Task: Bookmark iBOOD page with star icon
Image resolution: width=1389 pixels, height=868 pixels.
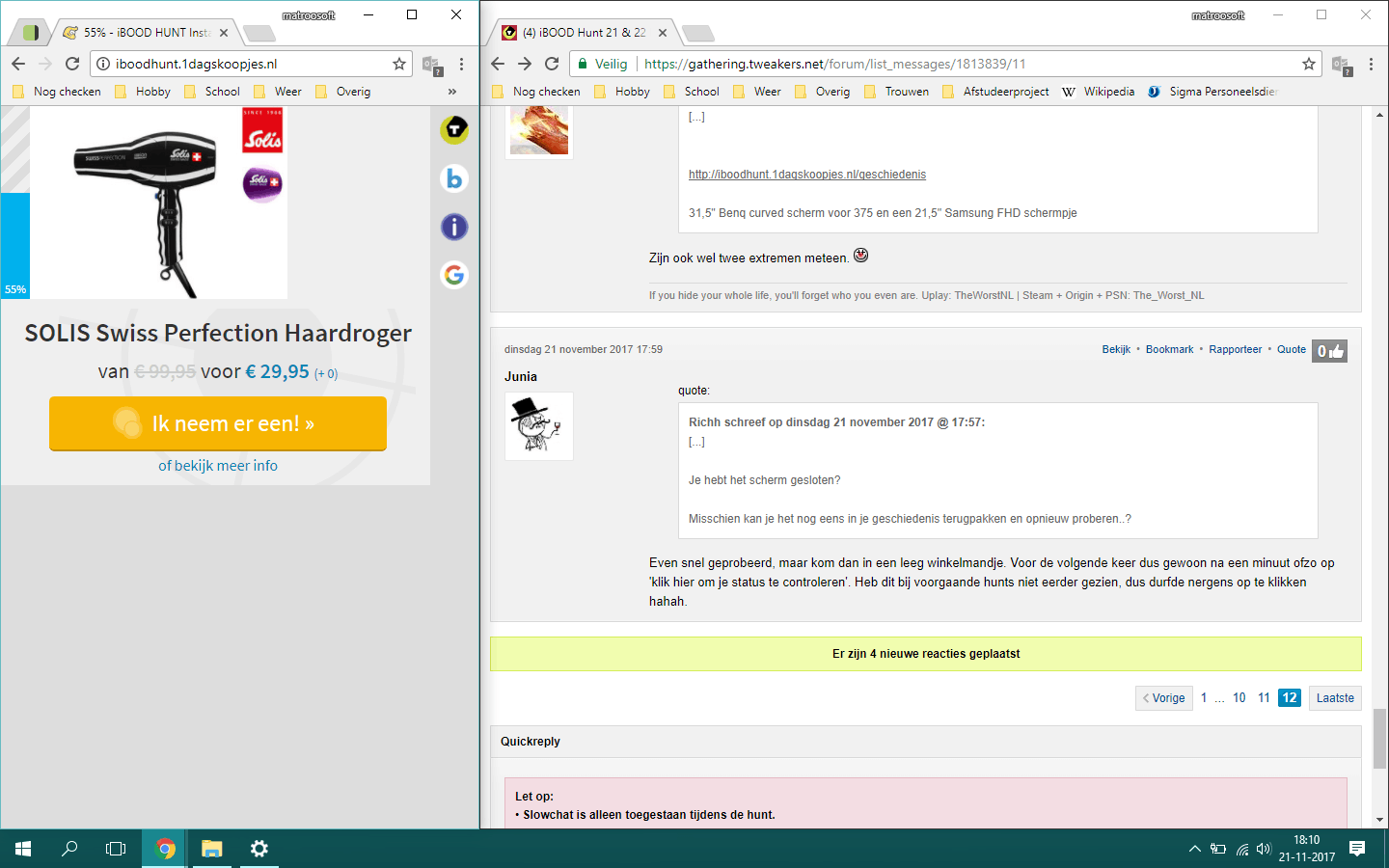Action: [399, 64]
